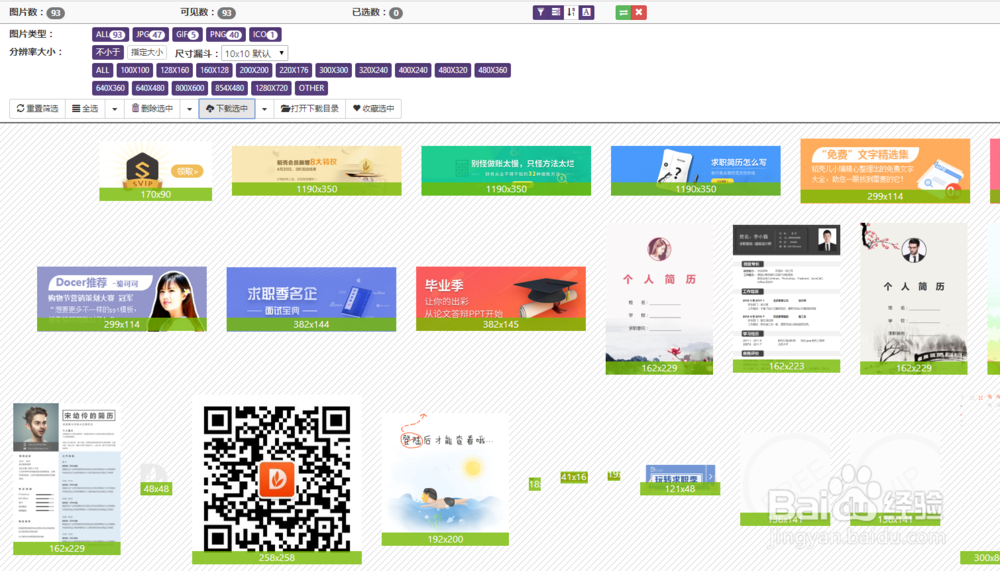The image size is (1000, 571).
Task: Open the 尺寸漏斗 10x10 默认 dropdown
Action: tap(254, 53)
